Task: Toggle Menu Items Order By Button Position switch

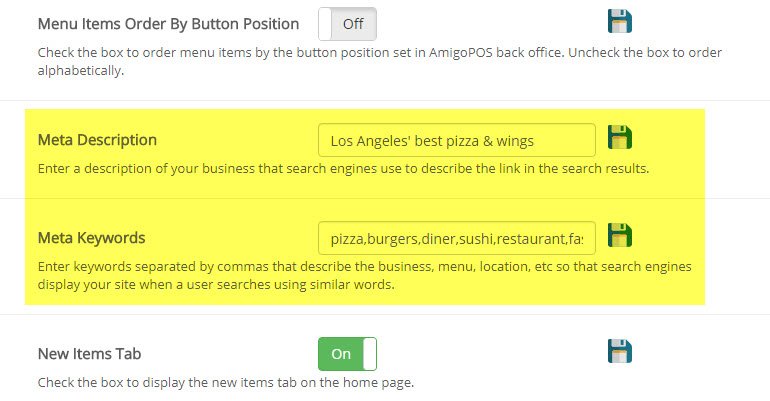Action: tap(347, 23)
